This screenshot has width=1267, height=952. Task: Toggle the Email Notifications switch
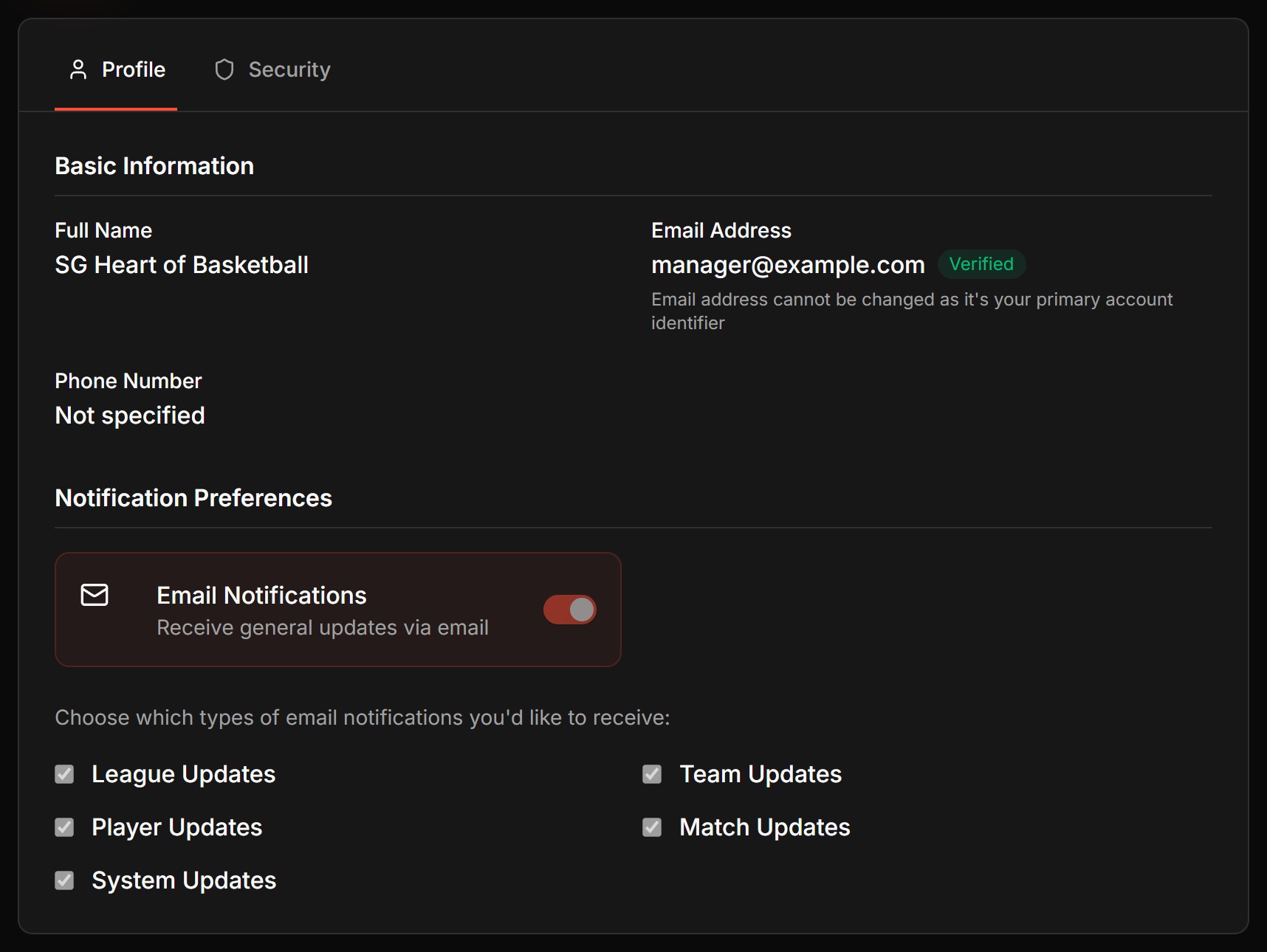point(570,610)
